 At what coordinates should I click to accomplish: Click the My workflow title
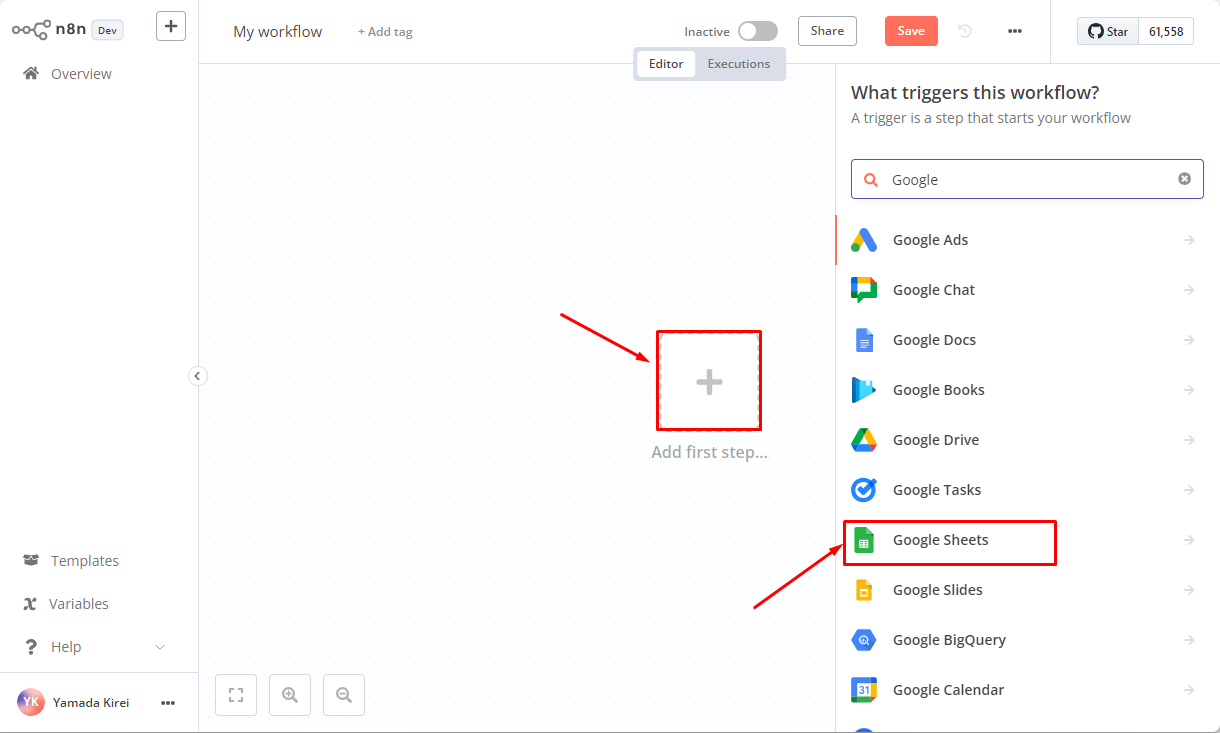(x=278, y=32)
